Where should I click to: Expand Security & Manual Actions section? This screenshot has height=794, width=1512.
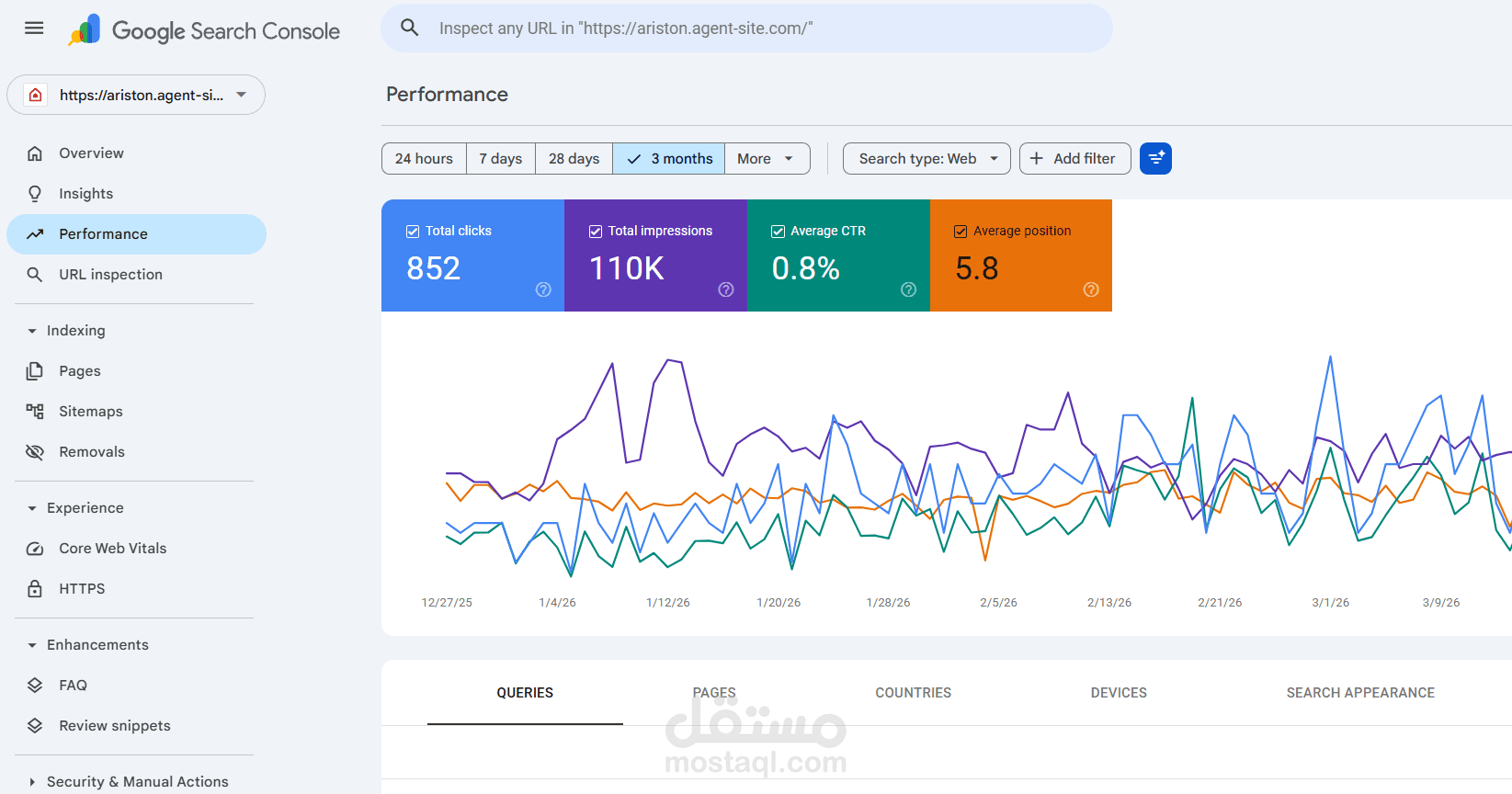click(x=32, y=782)
